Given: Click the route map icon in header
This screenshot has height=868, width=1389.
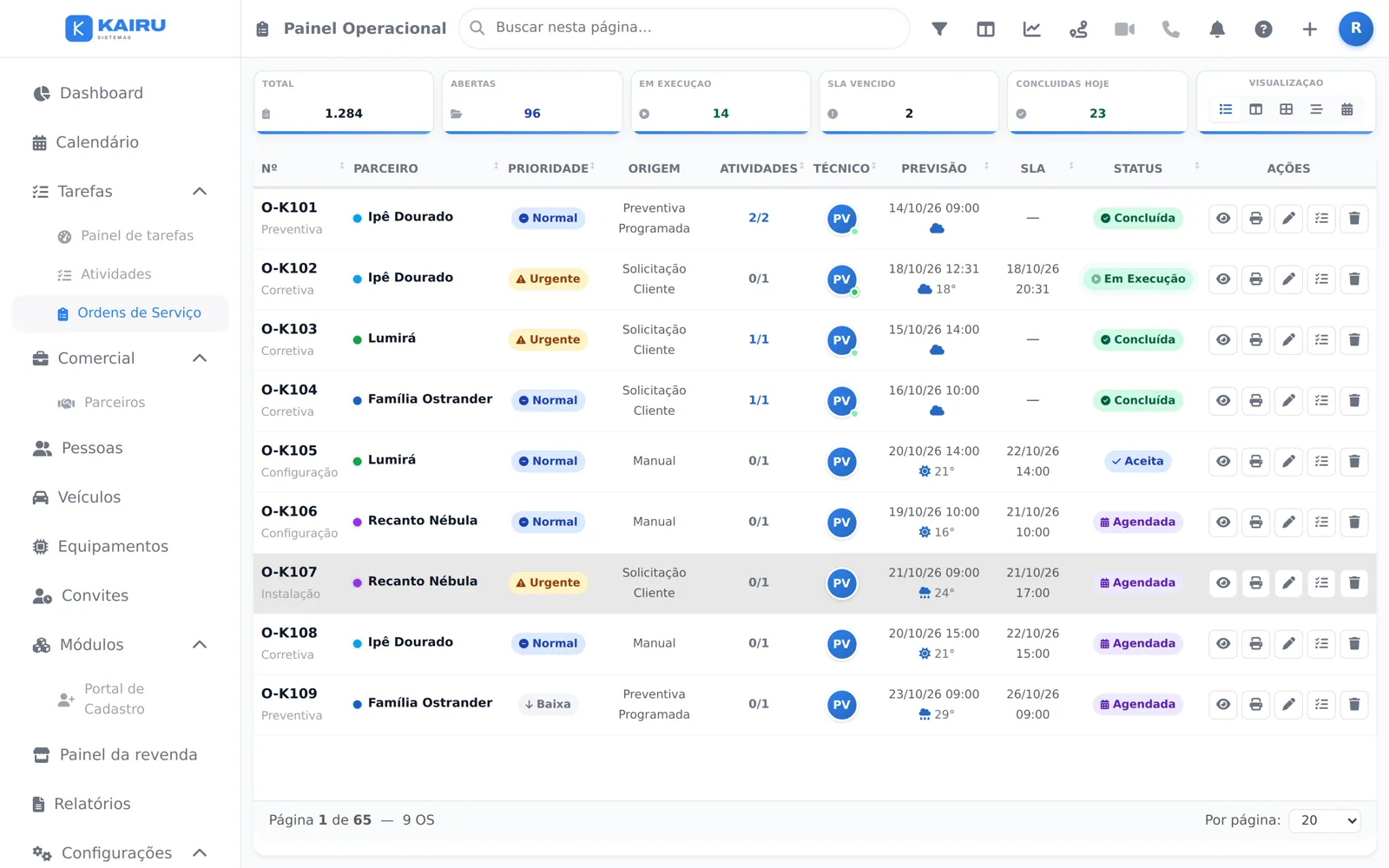Looking at the screenshot, I should (x=1078, y=29).
